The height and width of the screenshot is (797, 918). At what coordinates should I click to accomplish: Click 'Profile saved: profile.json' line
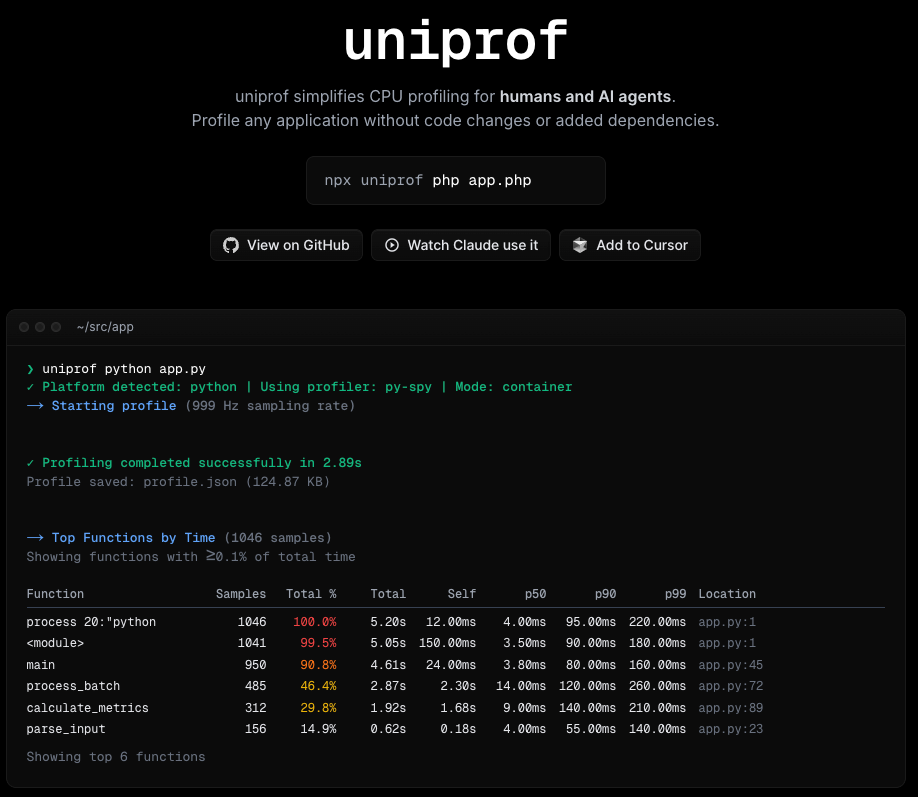178,482
